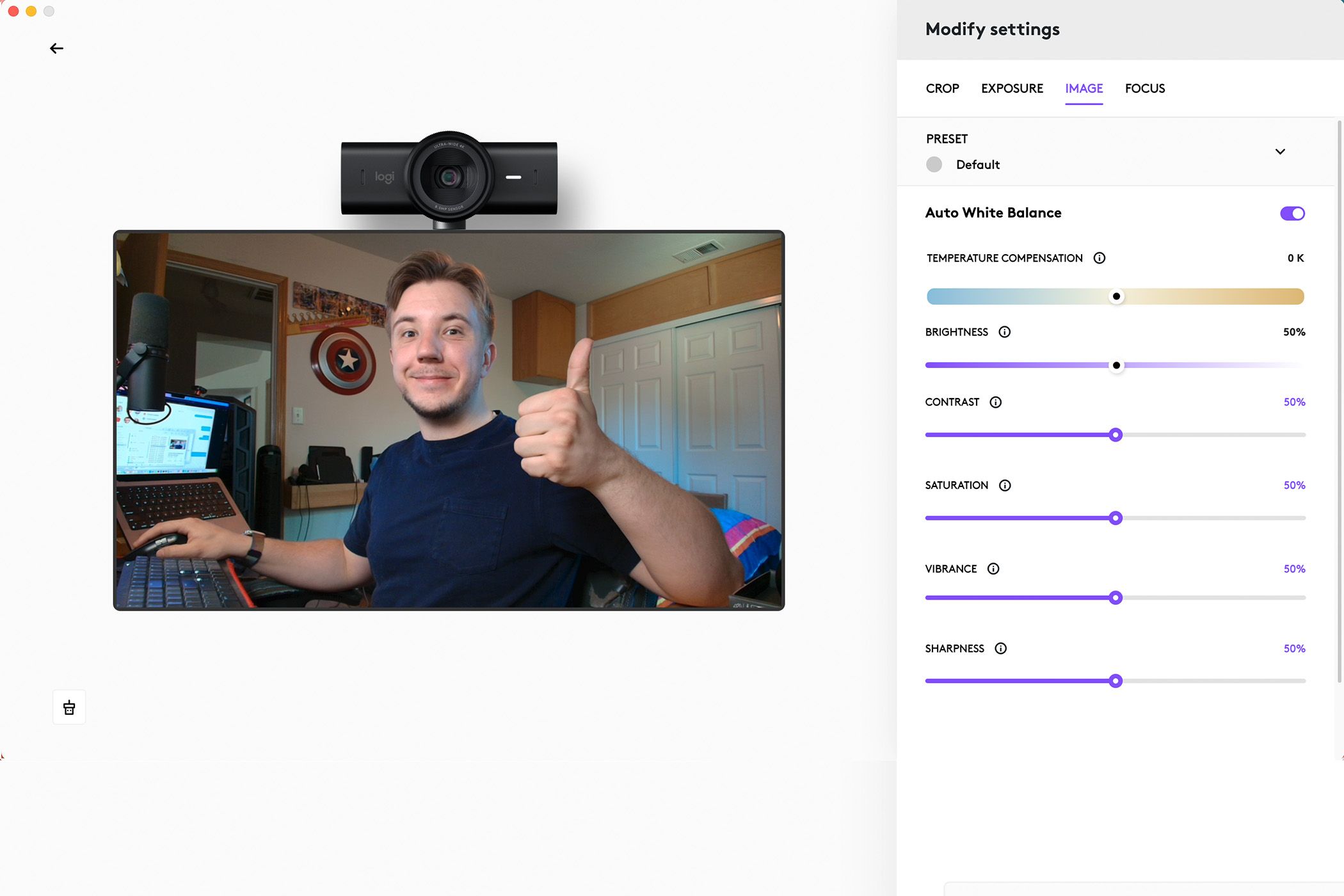Click the Sharpness slider handle
The width and height of the screenshot is (1344, 896).
[x=1116, y=681]
